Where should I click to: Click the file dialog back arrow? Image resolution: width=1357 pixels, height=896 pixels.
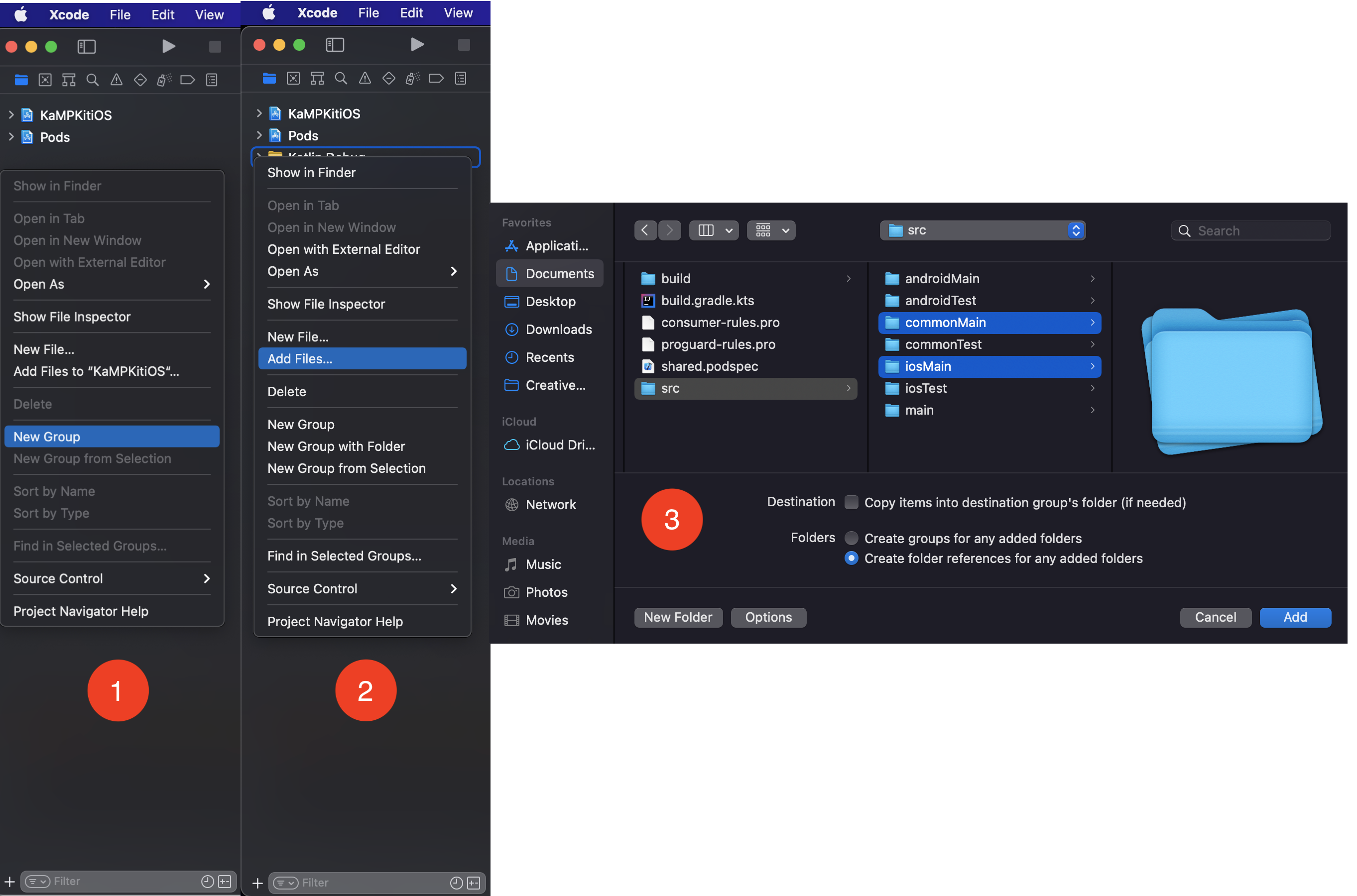tap(645, 230)
